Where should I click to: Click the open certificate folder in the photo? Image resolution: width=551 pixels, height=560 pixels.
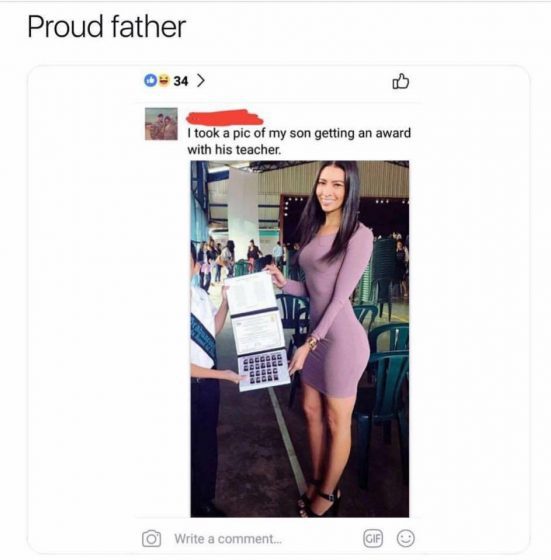coord(257,331)
